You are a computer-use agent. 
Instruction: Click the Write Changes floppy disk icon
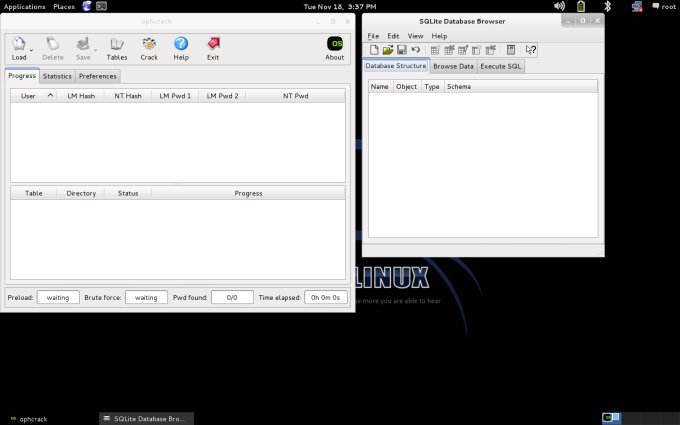pyautogui.click(x=402, y=50)
